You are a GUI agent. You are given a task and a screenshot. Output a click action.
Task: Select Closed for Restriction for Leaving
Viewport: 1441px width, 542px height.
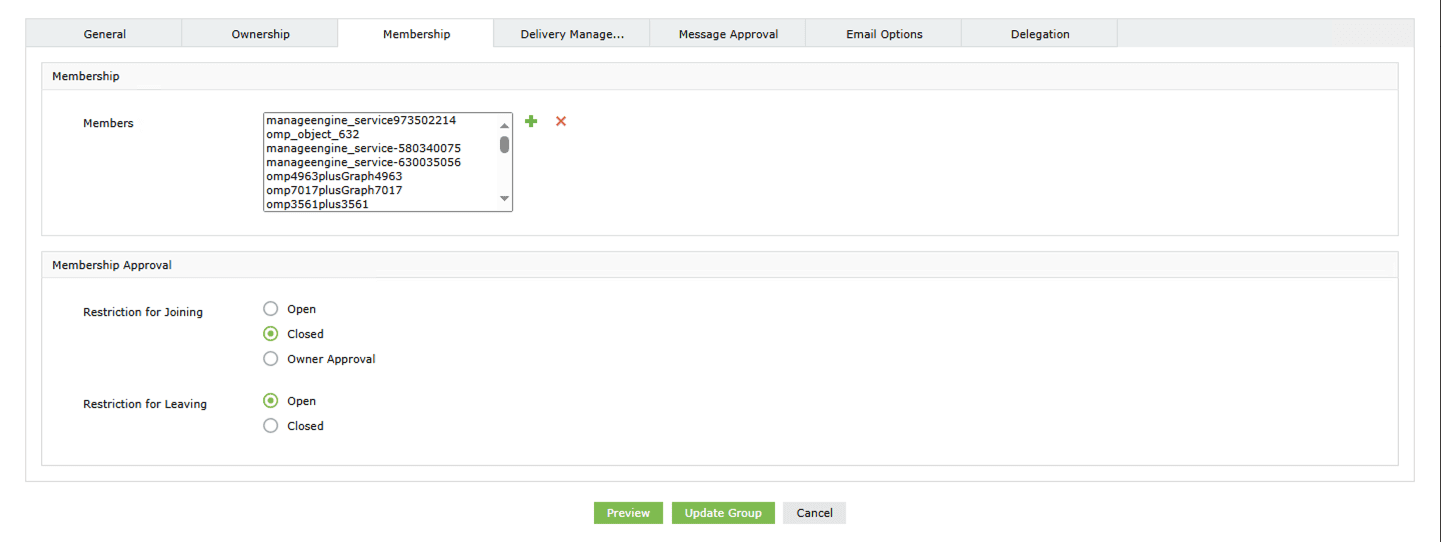point(271,426)
